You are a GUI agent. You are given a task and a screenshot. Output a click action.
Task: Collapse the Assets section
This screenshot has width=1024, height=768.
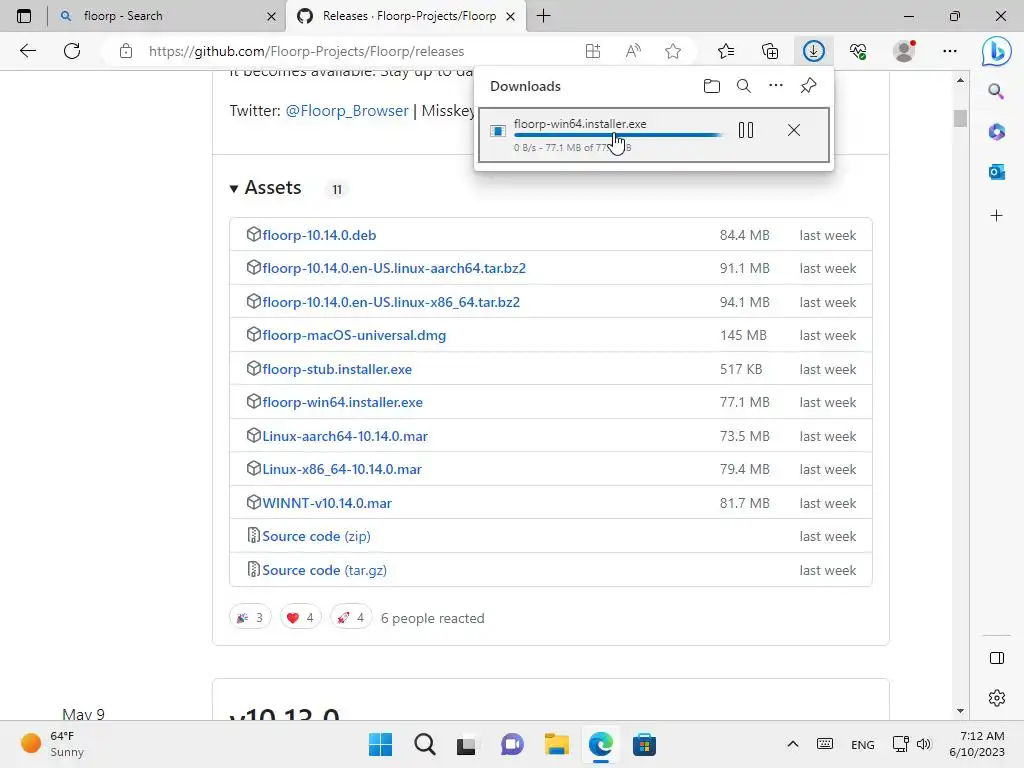pyautogui.click(x=266, y=188)
